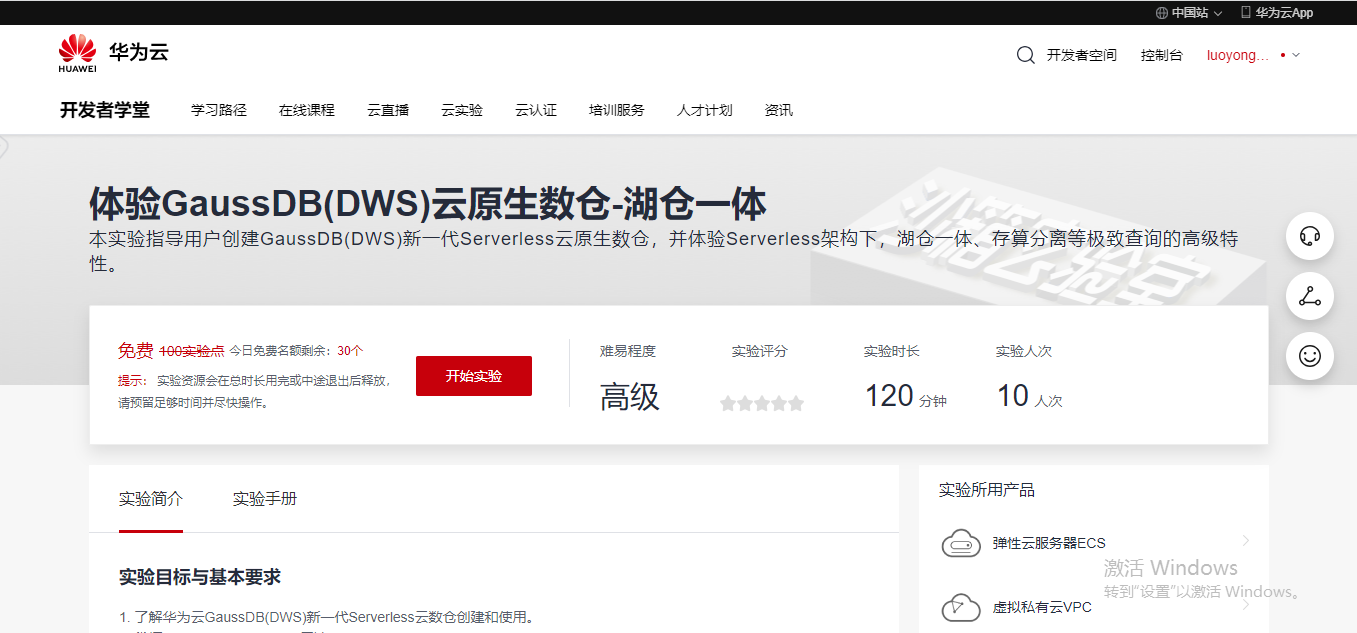The width and height of the screenshot is (1357, 633).
Task: Click the 弹性云服务器ECS cloud icon
Action: pyautogui.click(x=961, y=544)
